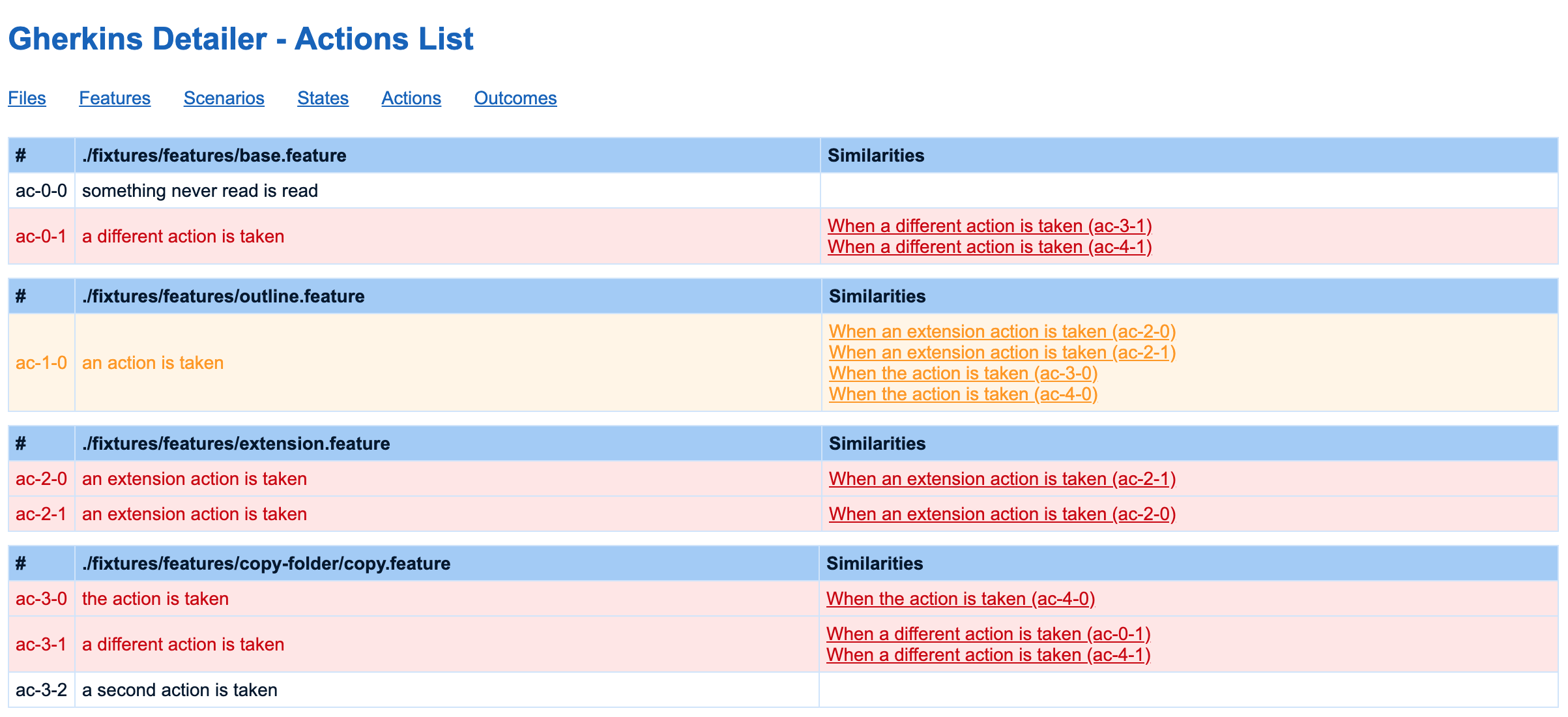Viewport: 1568px width, 717px height.
Task: Go to the Features page link
Action: [x=115, y=98]
